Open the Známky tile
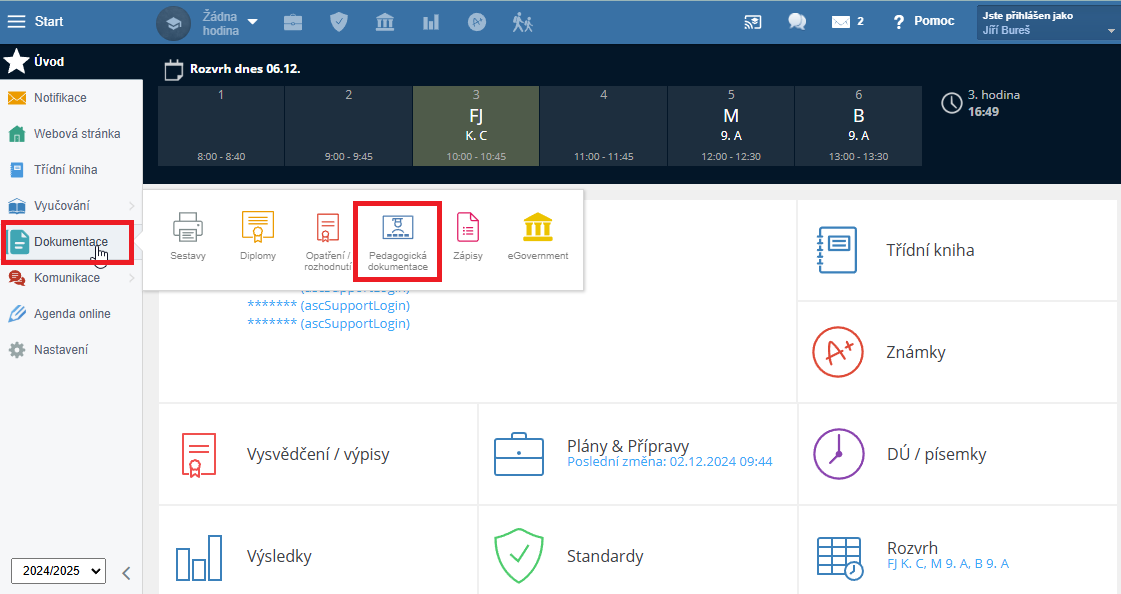Viewport: 1121px width, 594px height. [x=956, y=352]
